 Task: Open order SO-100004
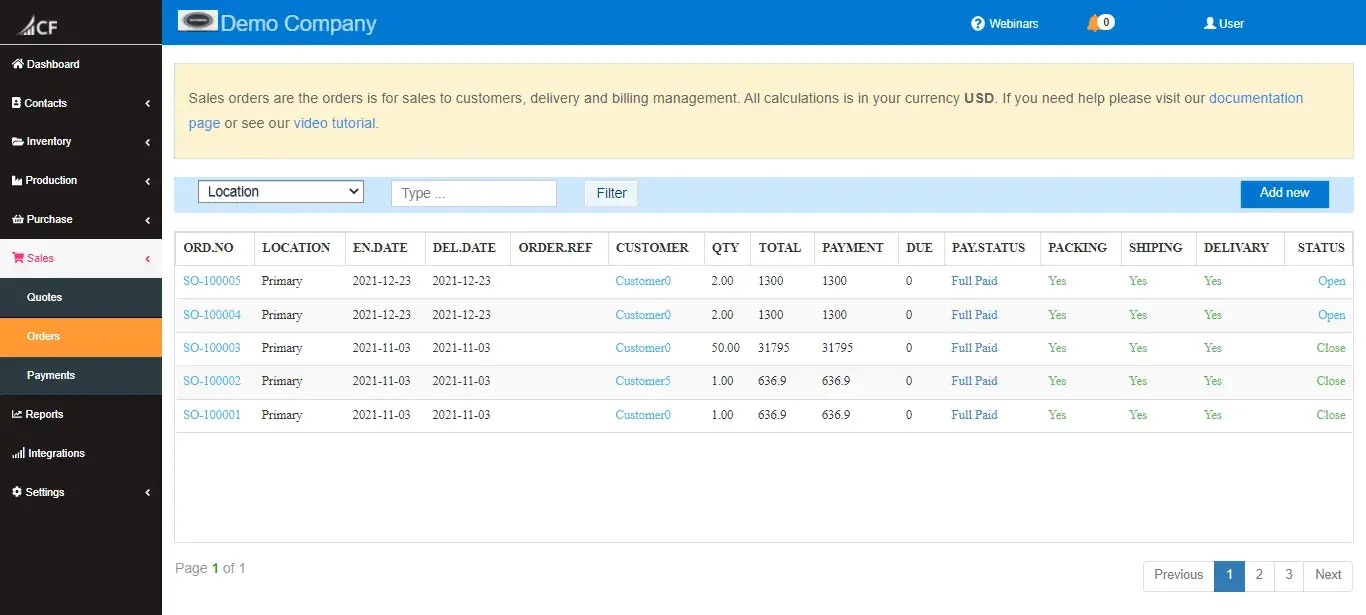(x=212, y=315)
